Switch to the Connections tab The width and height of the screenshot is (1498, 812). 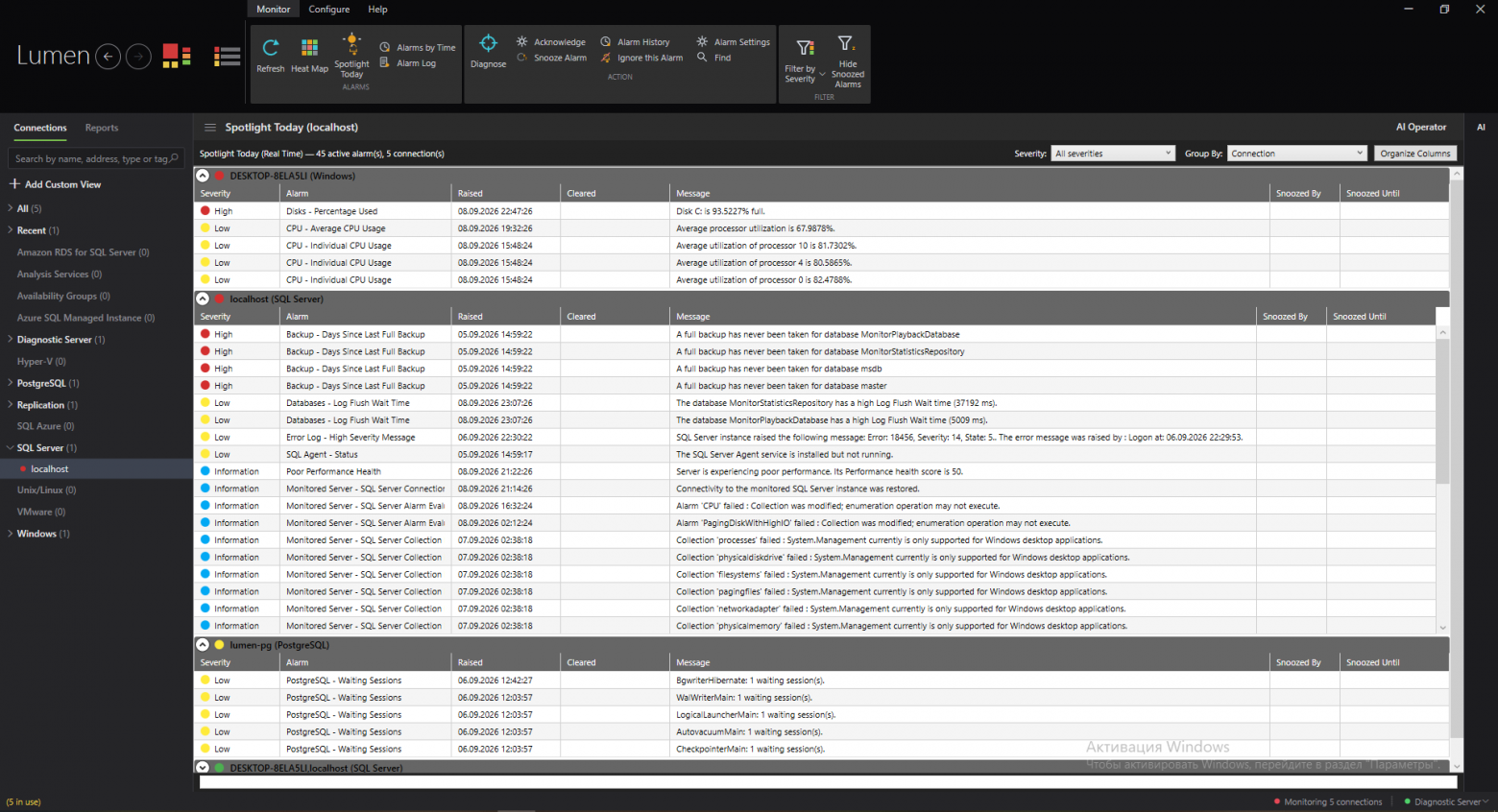tap(40, 128)
